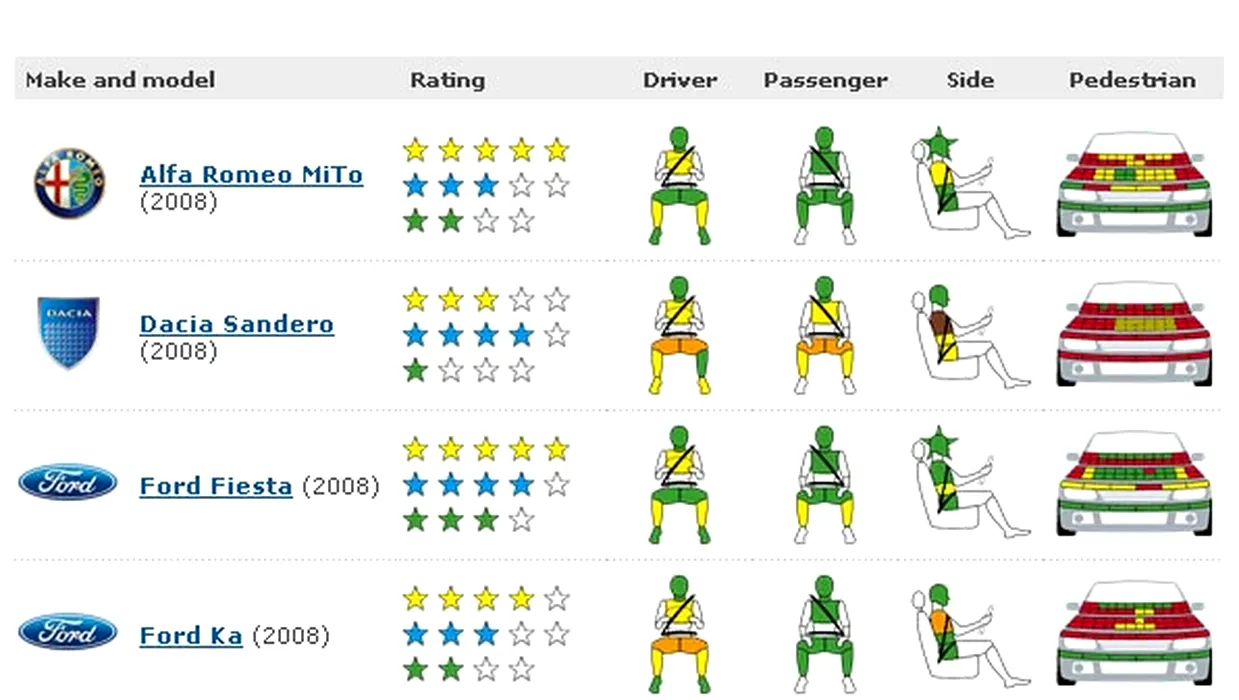
Task: Open the Dacia Sandero link
Action: pyautogui.click(x=236, y=324)
